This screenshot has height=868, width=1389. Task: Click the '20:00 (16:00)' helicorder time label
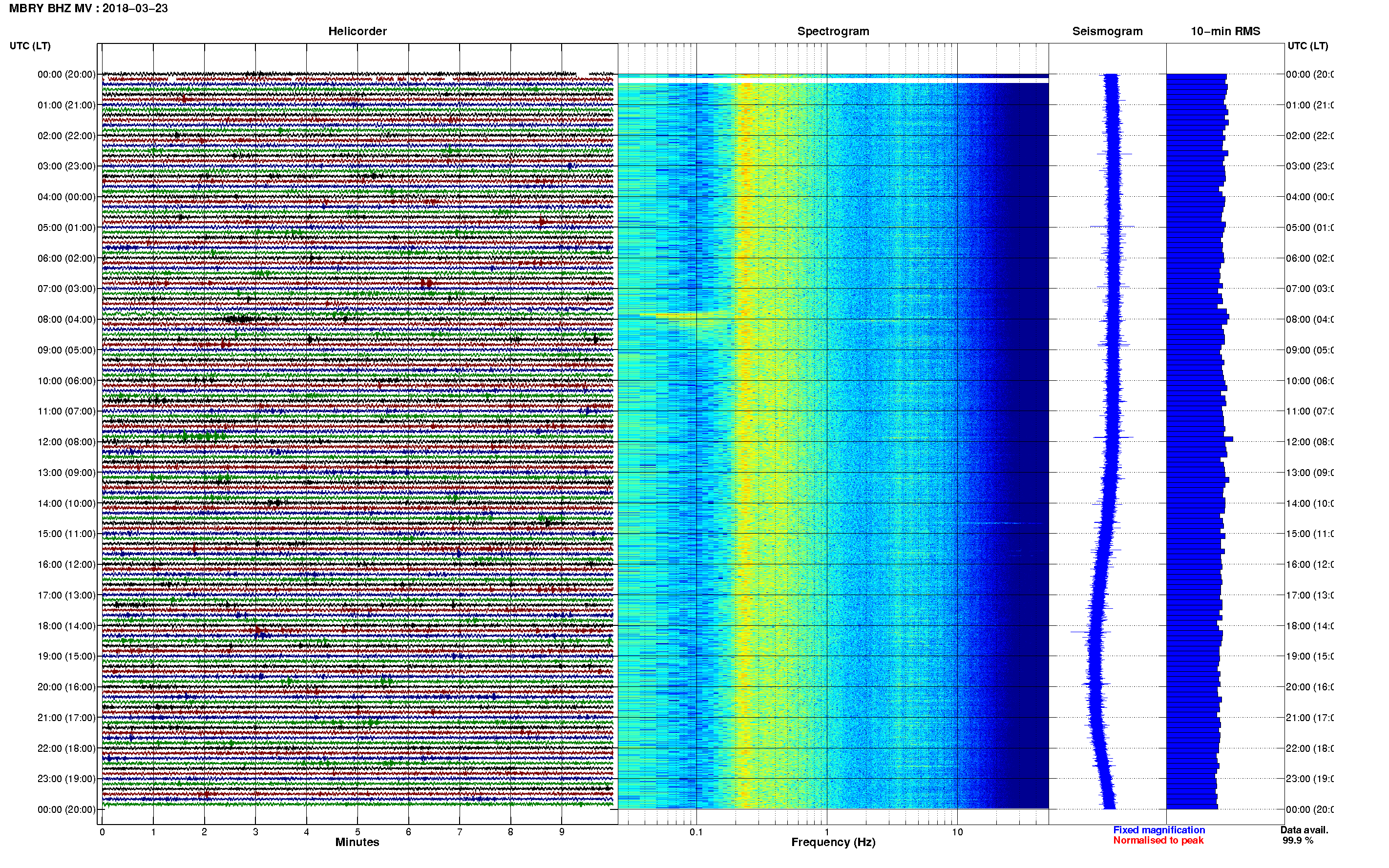pos(66,687)
